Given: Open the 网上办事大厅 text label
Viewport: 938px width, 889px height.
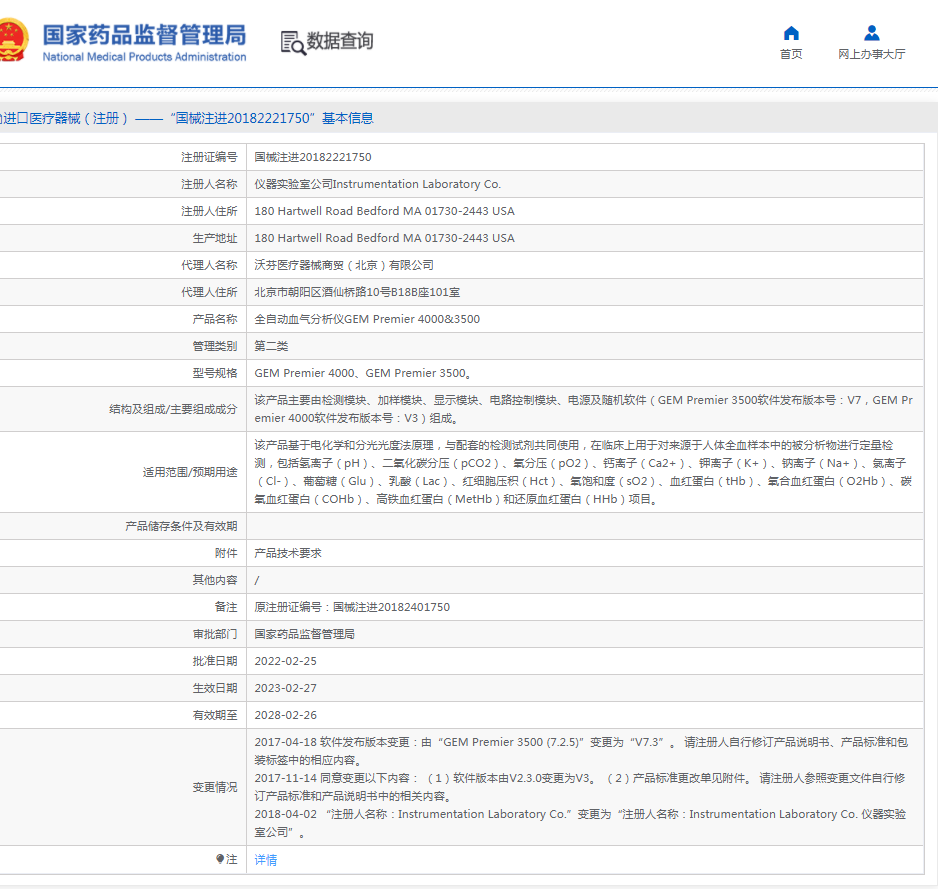Looking at the screenshot, I should 871,54.
